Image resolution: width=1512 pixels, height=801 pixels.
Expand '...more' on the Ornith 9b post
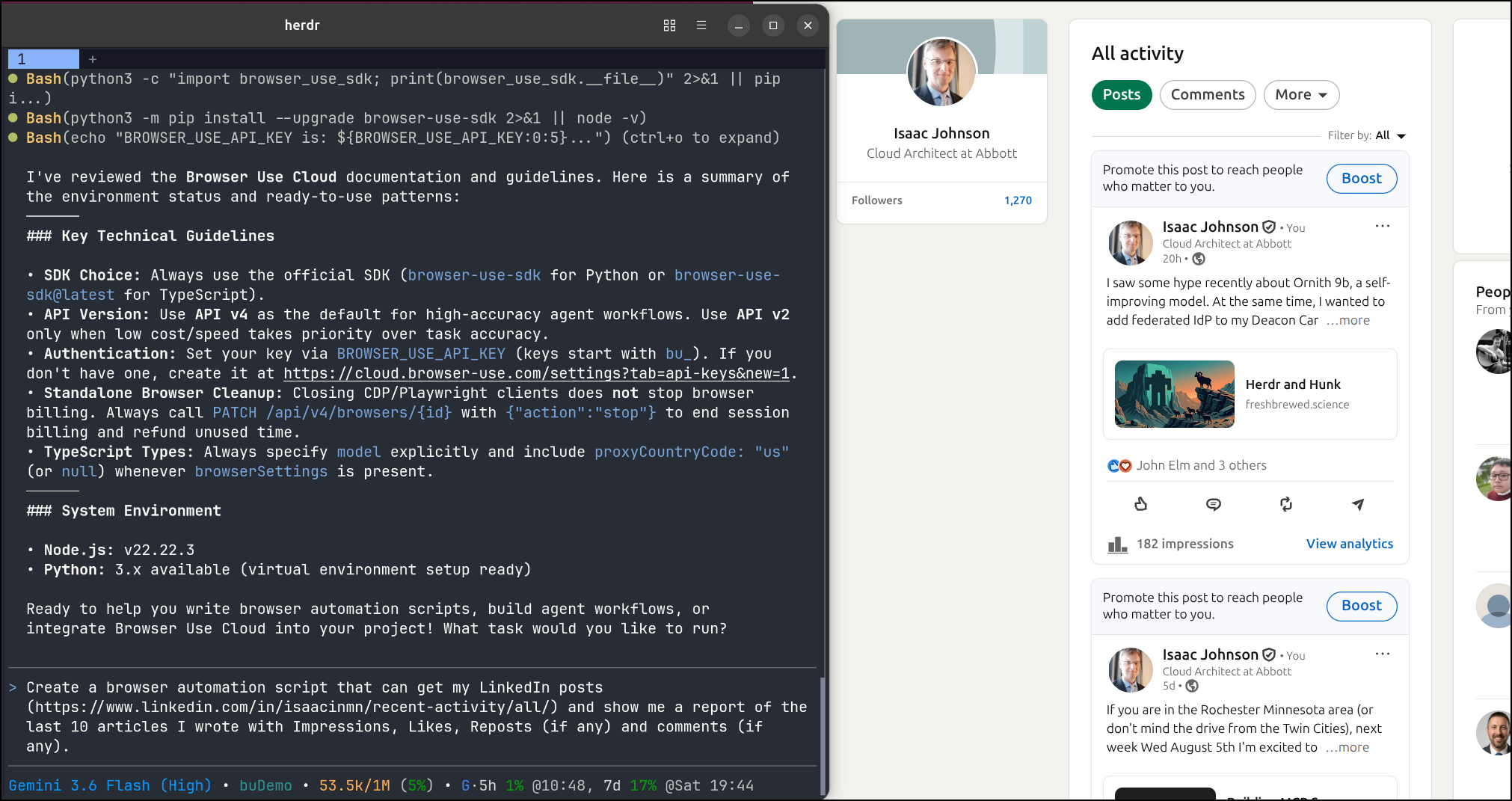point(1348,320)
